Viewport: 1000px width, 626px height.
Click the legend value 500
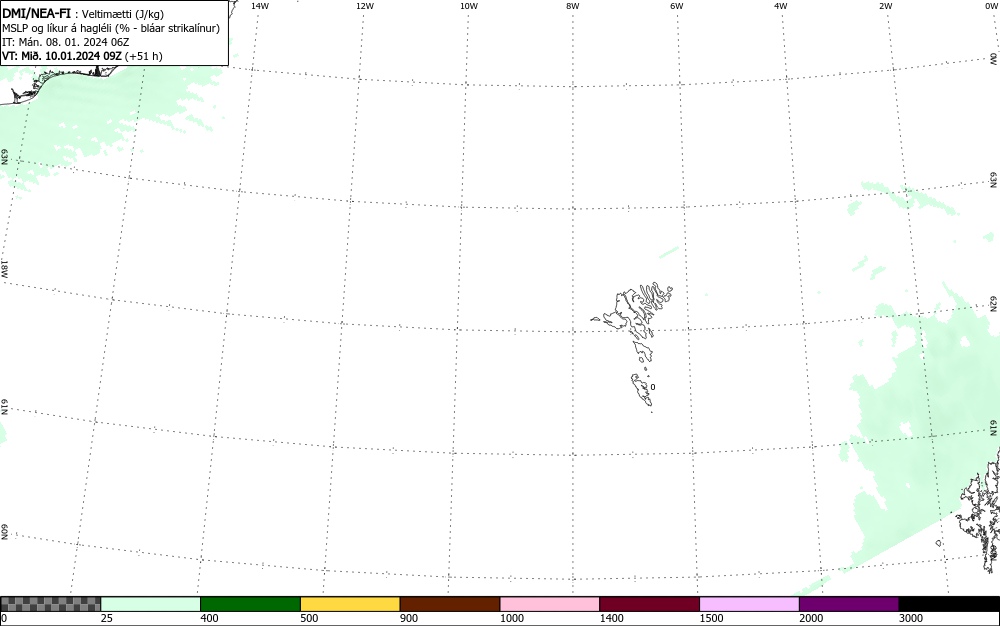point(309,618)
